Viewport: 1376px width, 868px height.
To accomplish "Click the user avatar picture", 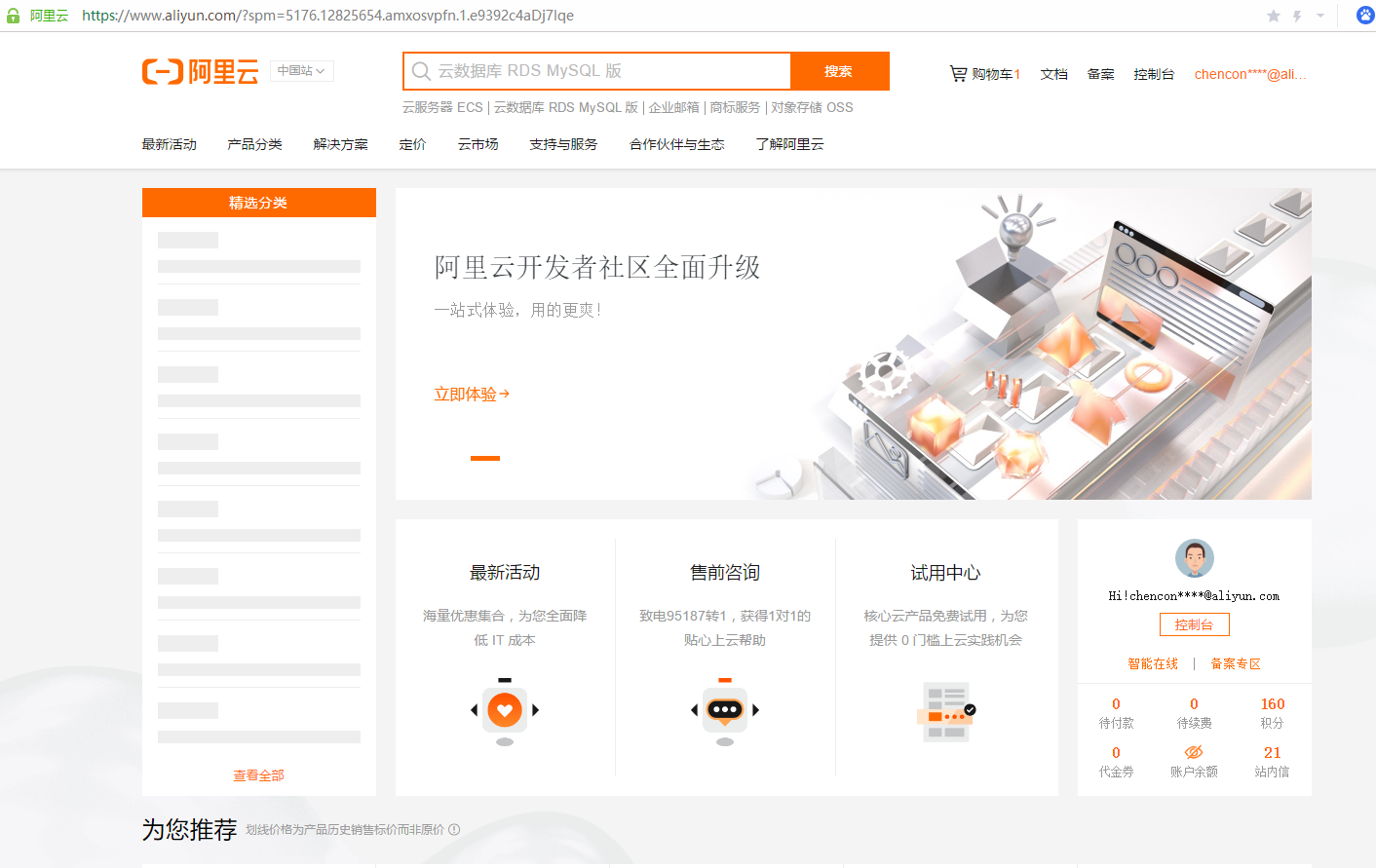I will (1194, 558).
